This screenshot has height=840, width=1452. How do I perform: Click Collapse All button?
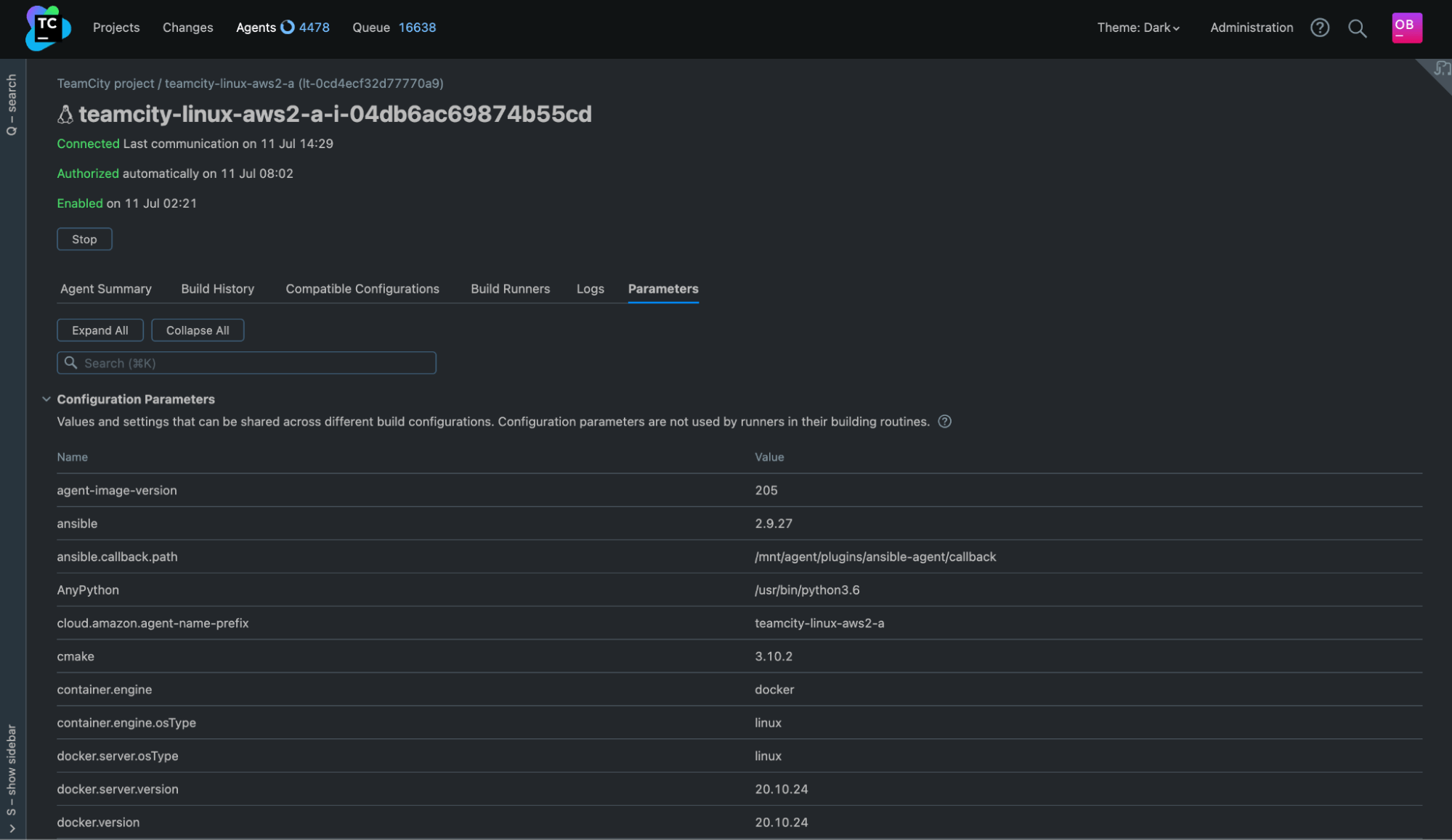(198, 330)
